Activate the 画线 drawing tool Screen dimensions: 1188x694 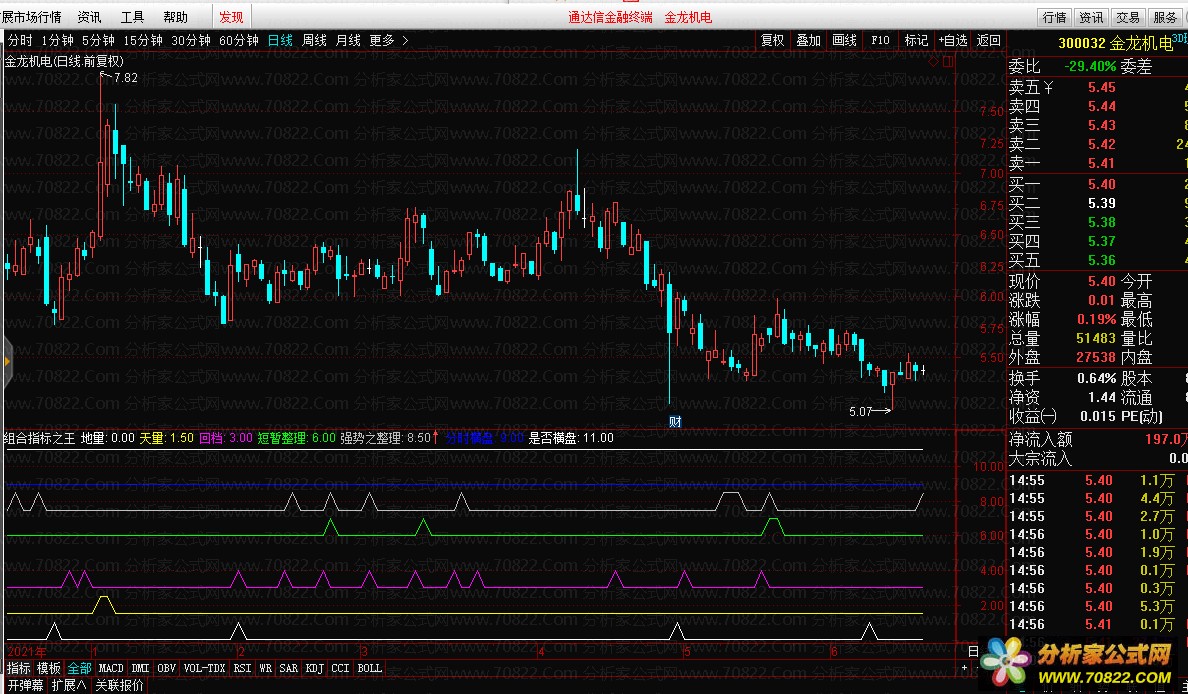[x=844, y=40]
